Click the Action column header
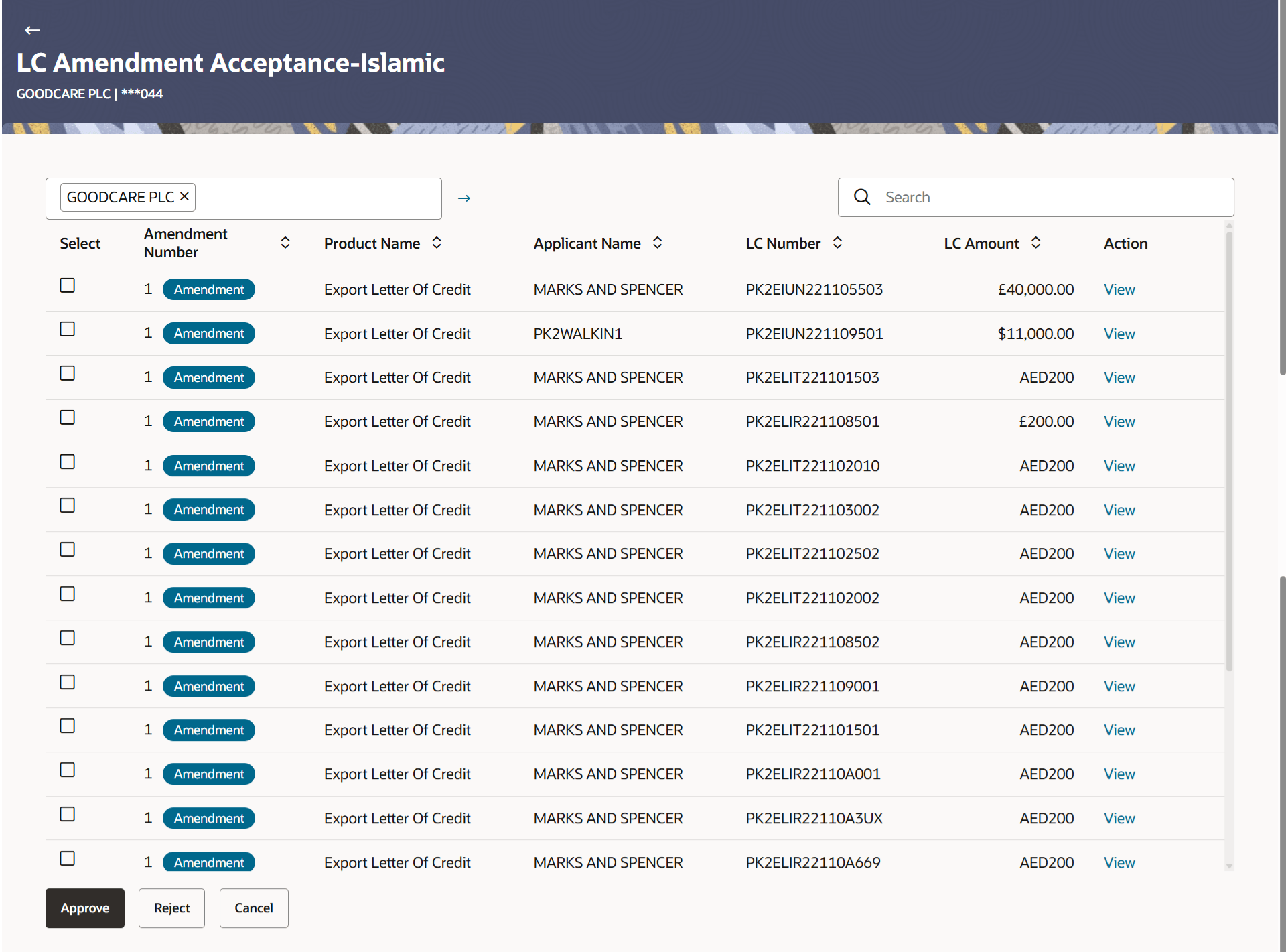Viewport: 1286px width, 952px height. pyautogui.click(x=1126, y=243)
